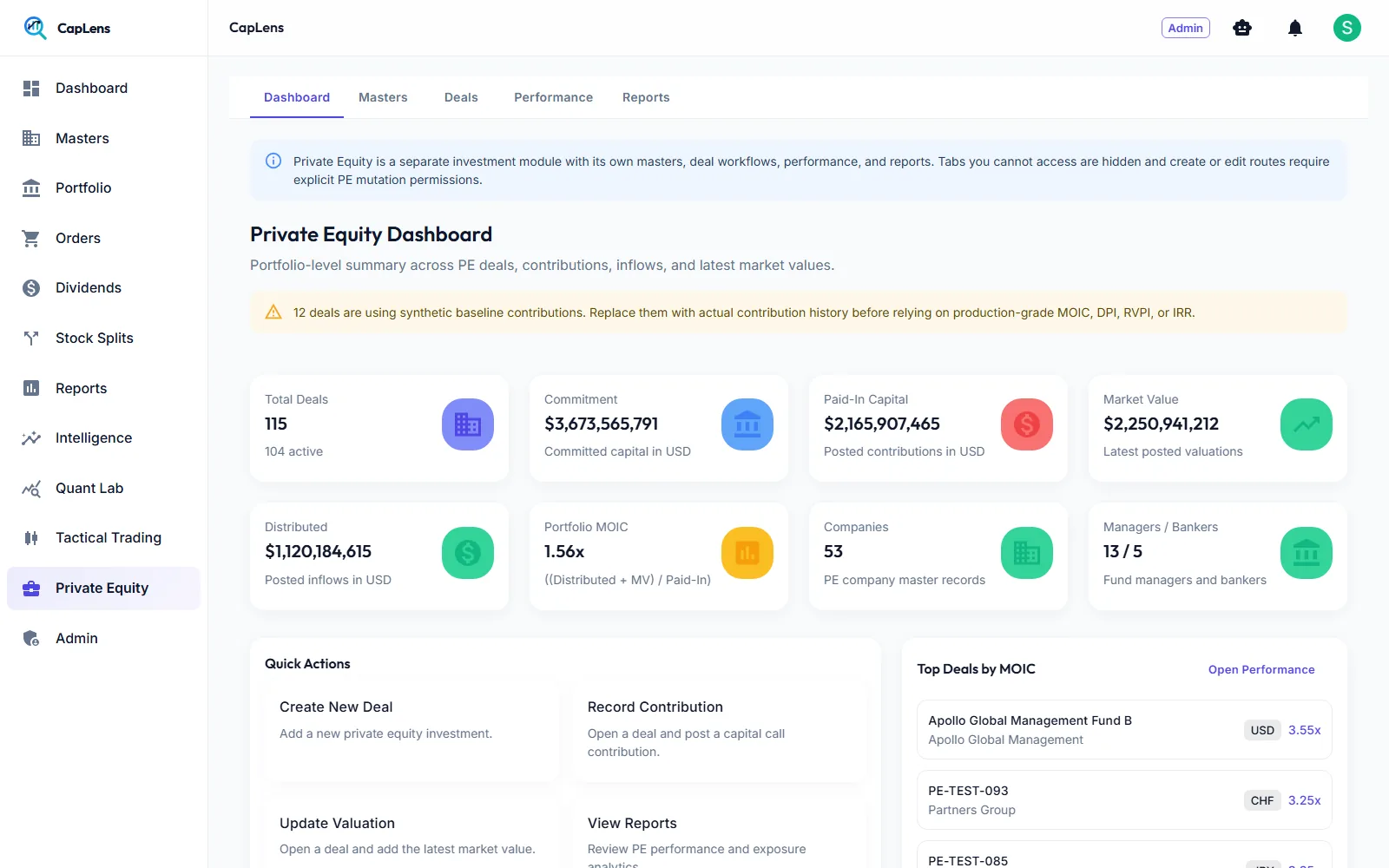Click the green Distributed dollar icon

(468, 553)
